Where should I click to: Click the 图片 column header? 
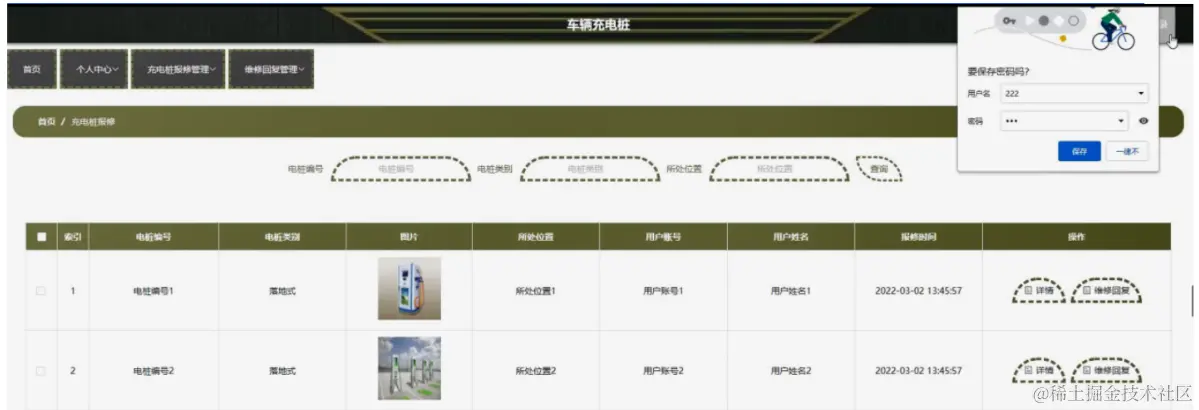[409, 237]
